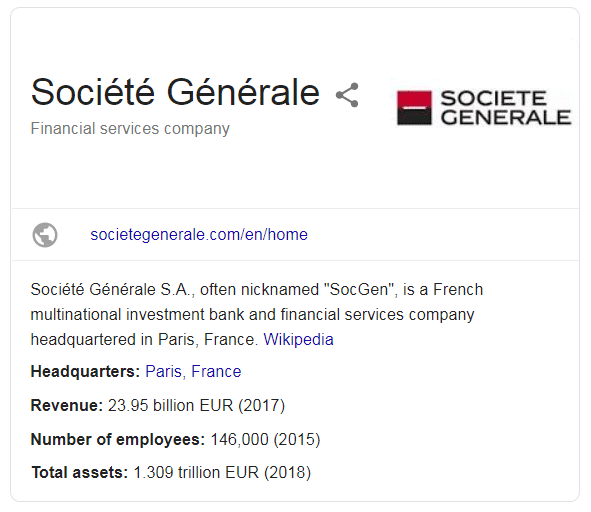Screen dimensions: 591x512
Task: Click the red block of the logo
Action: click(x=414, y=100)
